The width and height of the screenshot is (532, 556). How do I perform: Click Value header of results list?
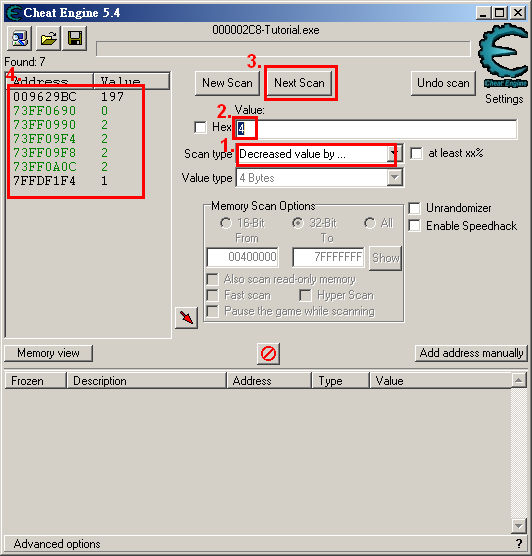coord(132,81)
